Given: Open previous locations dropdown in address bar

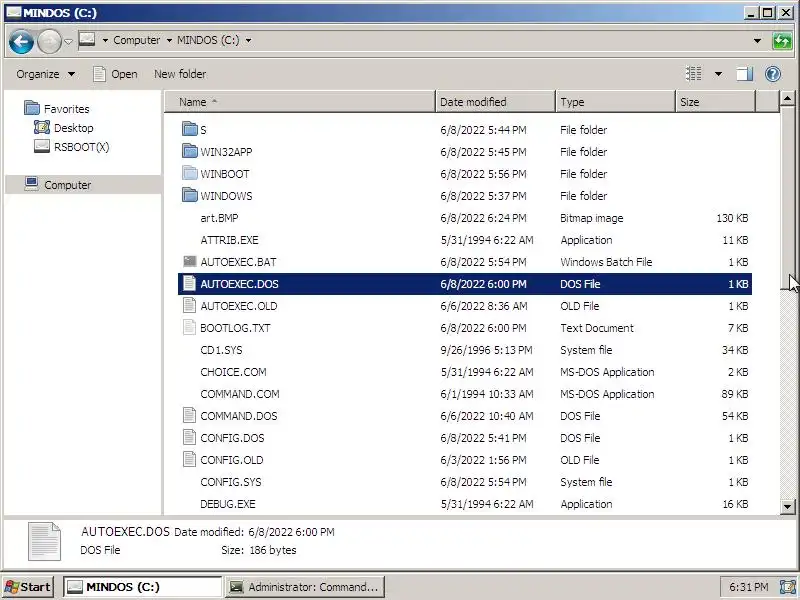Looking at the screenshot, I should (758, 40).
